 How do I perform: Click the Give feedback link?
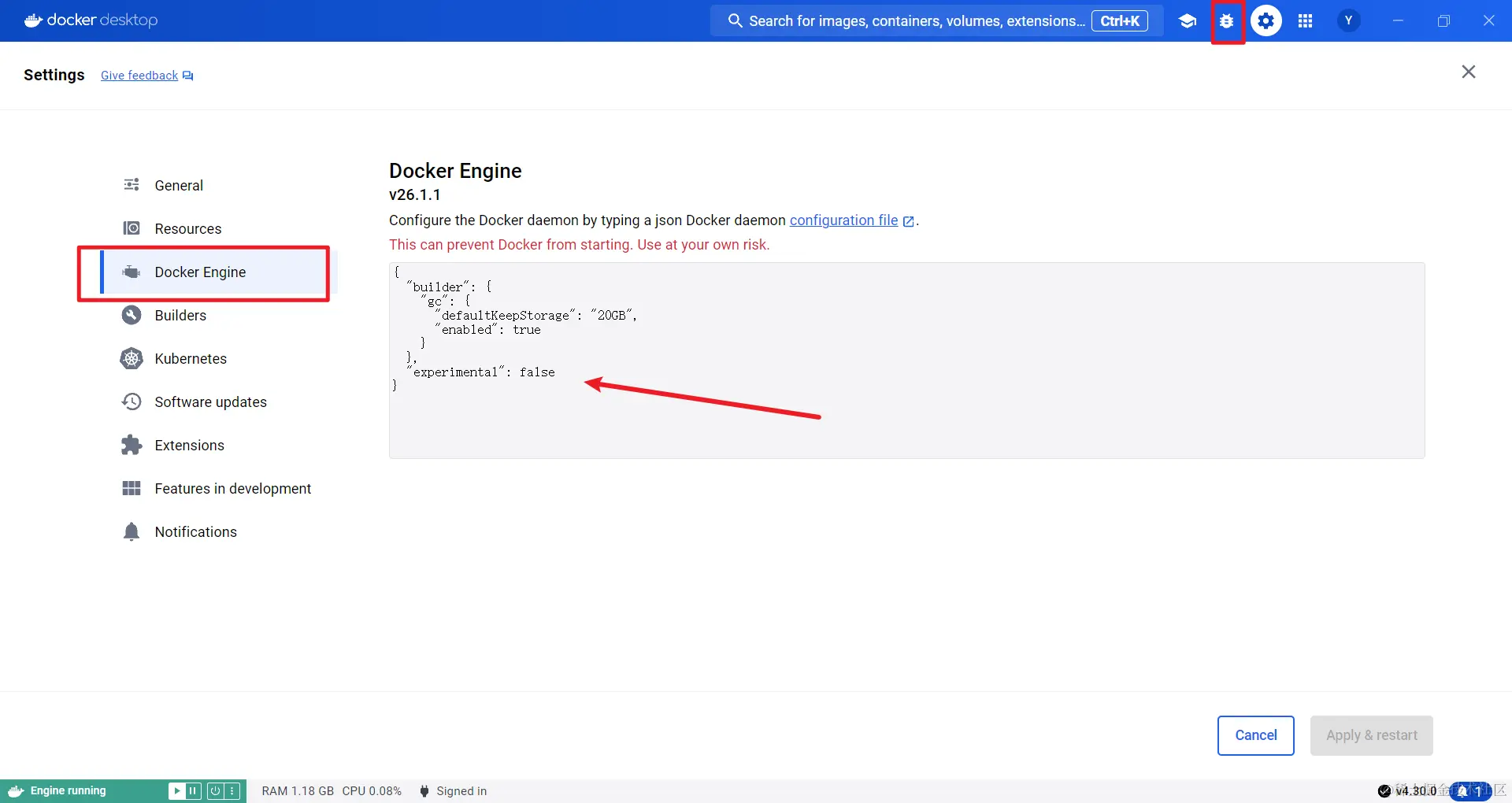click(139, 75)
